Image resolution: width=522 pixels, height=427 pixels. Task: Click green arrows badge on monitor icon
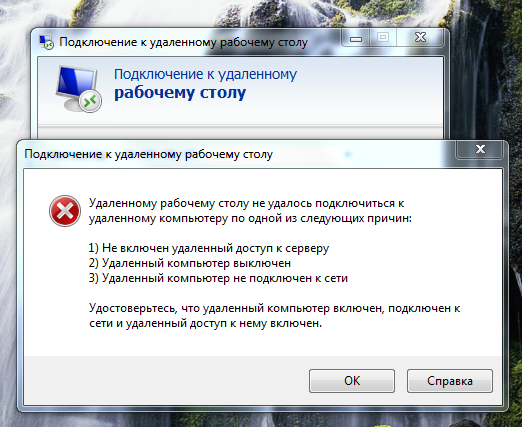(90, 101)
